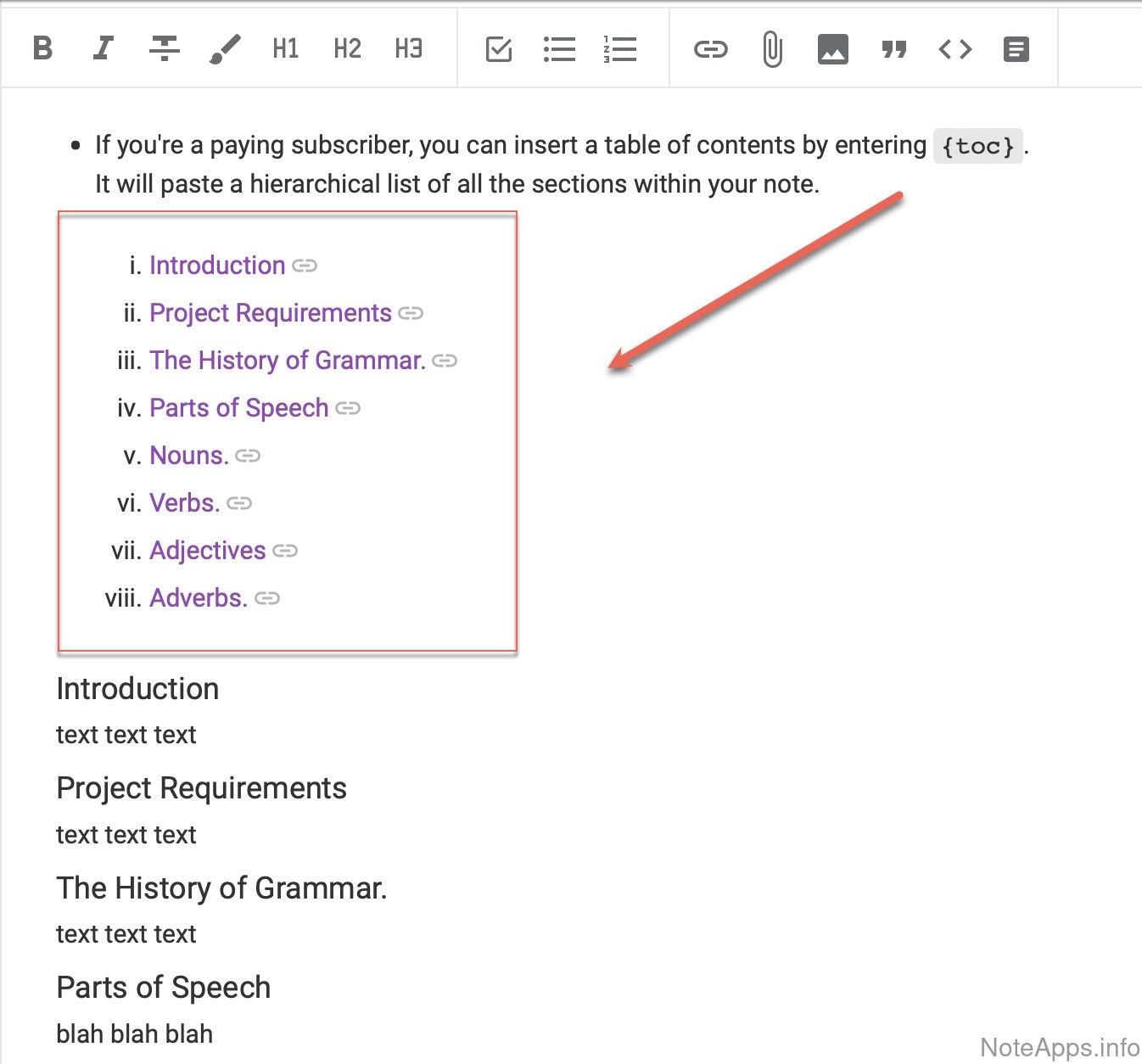Insert a code block
1142x1064 pixels.
tap(954, 49)
